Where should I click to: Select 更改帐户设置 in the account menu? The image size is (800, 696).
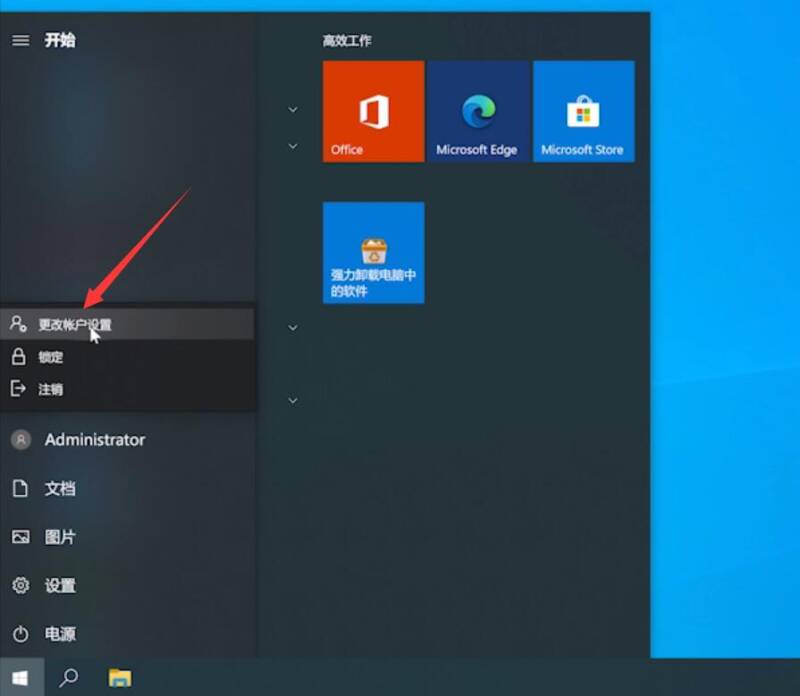coord(128,324)
